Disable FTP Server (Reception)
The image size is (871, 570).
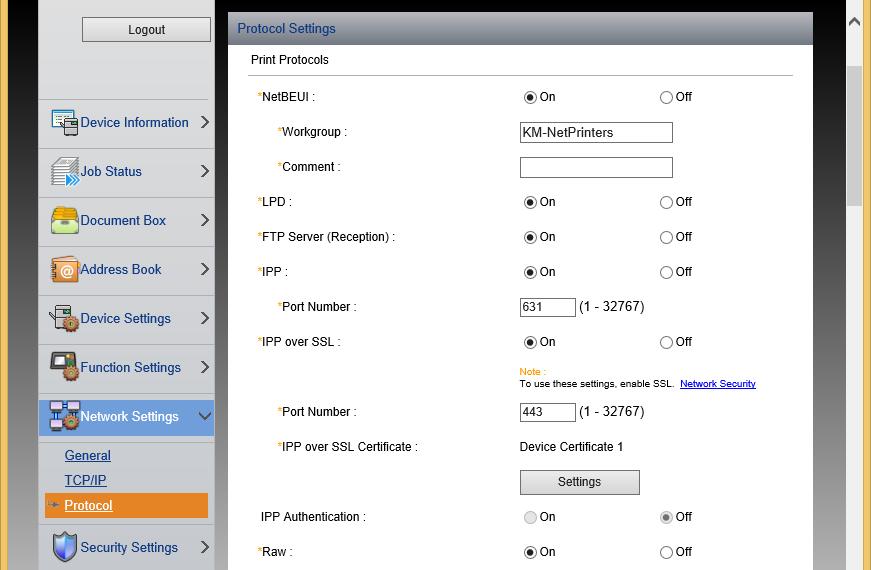coord(666,237)
